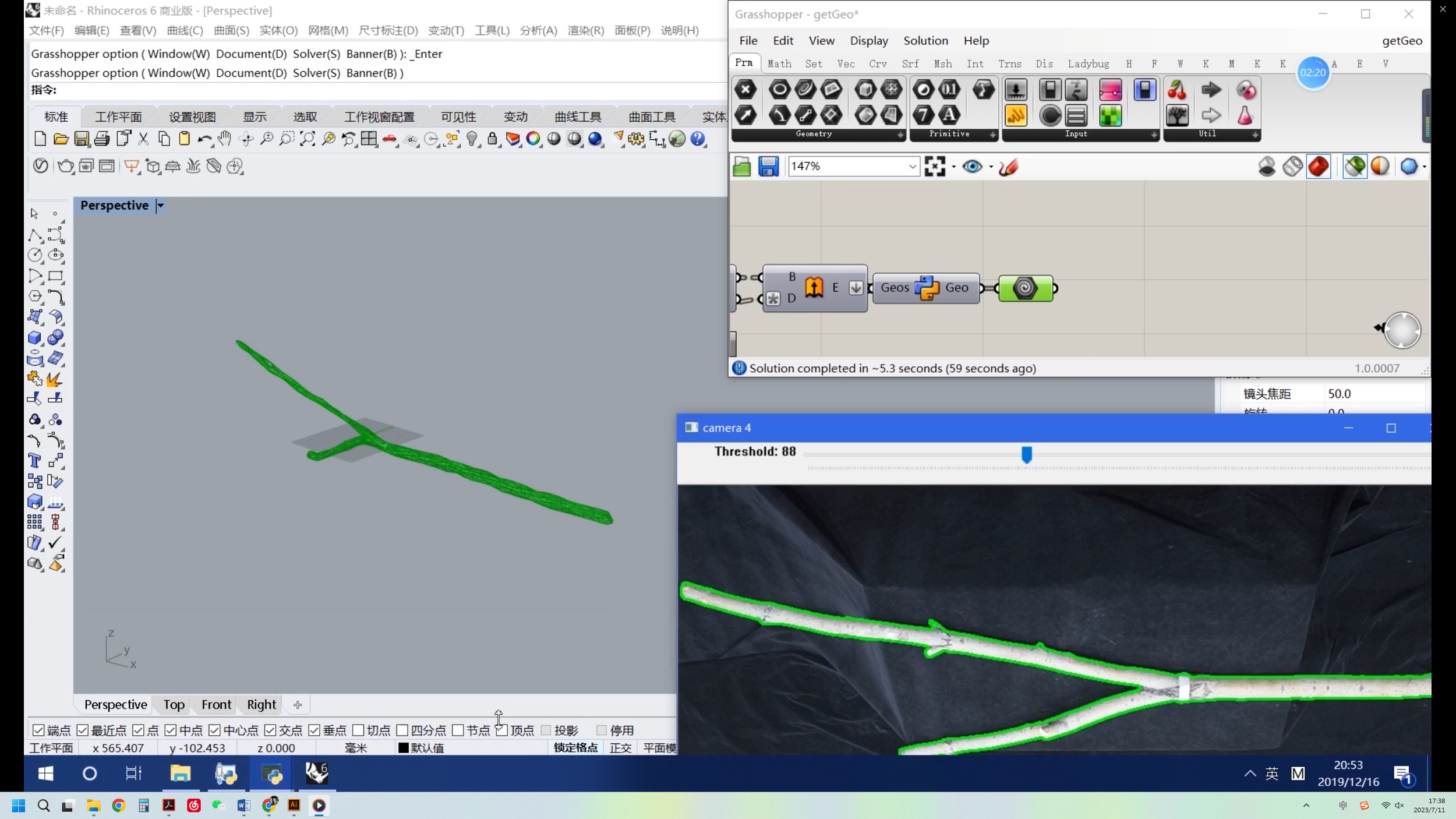Select the Graph Mapper icon in the Input panel
1456x819 pixels.
(1016, 115)
